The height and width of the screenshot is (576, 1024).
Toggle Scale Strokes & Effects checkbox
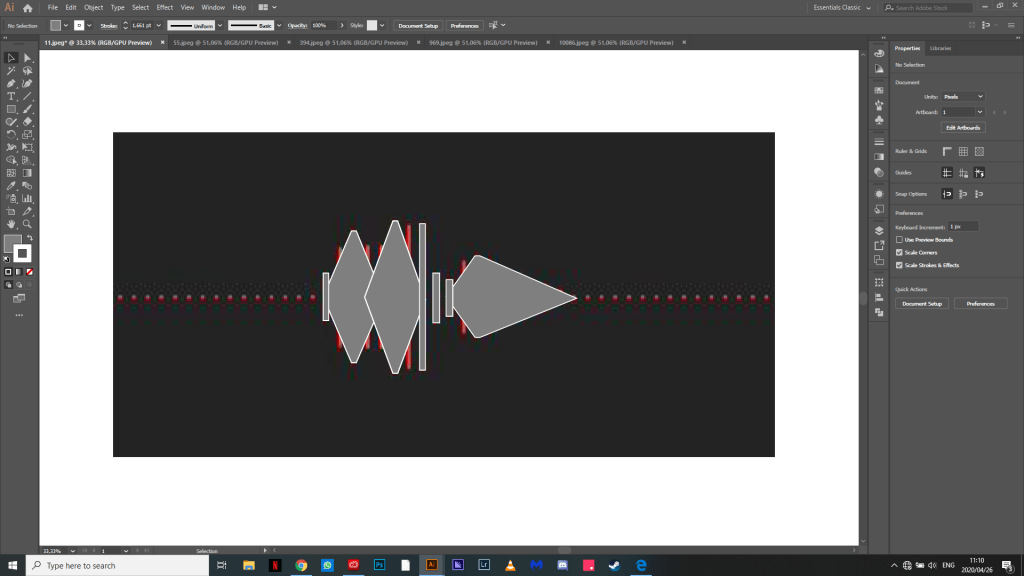point(900,265)
